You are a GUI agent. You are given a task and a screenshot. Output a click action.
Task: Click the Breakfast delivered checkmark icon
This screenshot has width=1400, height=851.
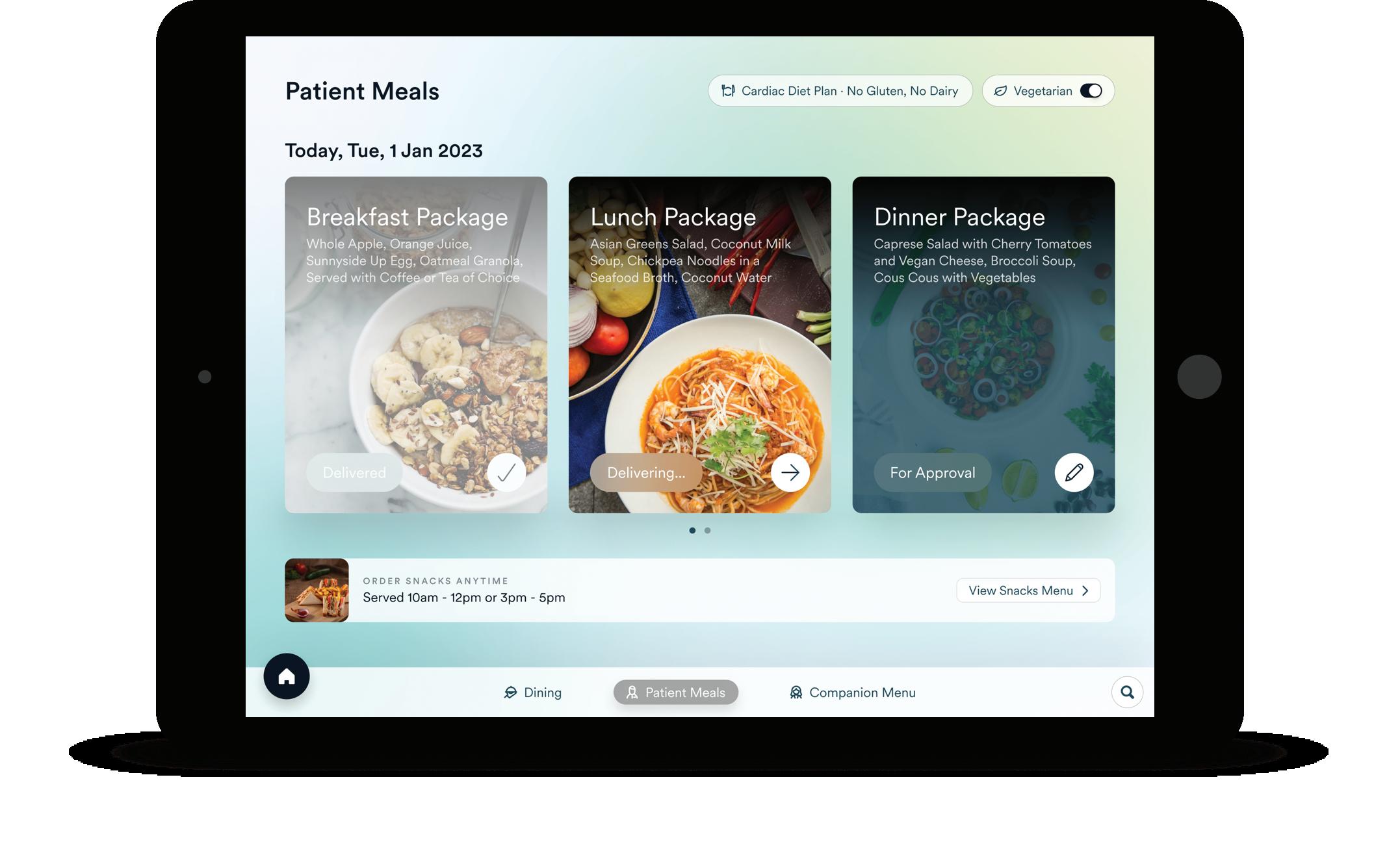pos(506,472)
